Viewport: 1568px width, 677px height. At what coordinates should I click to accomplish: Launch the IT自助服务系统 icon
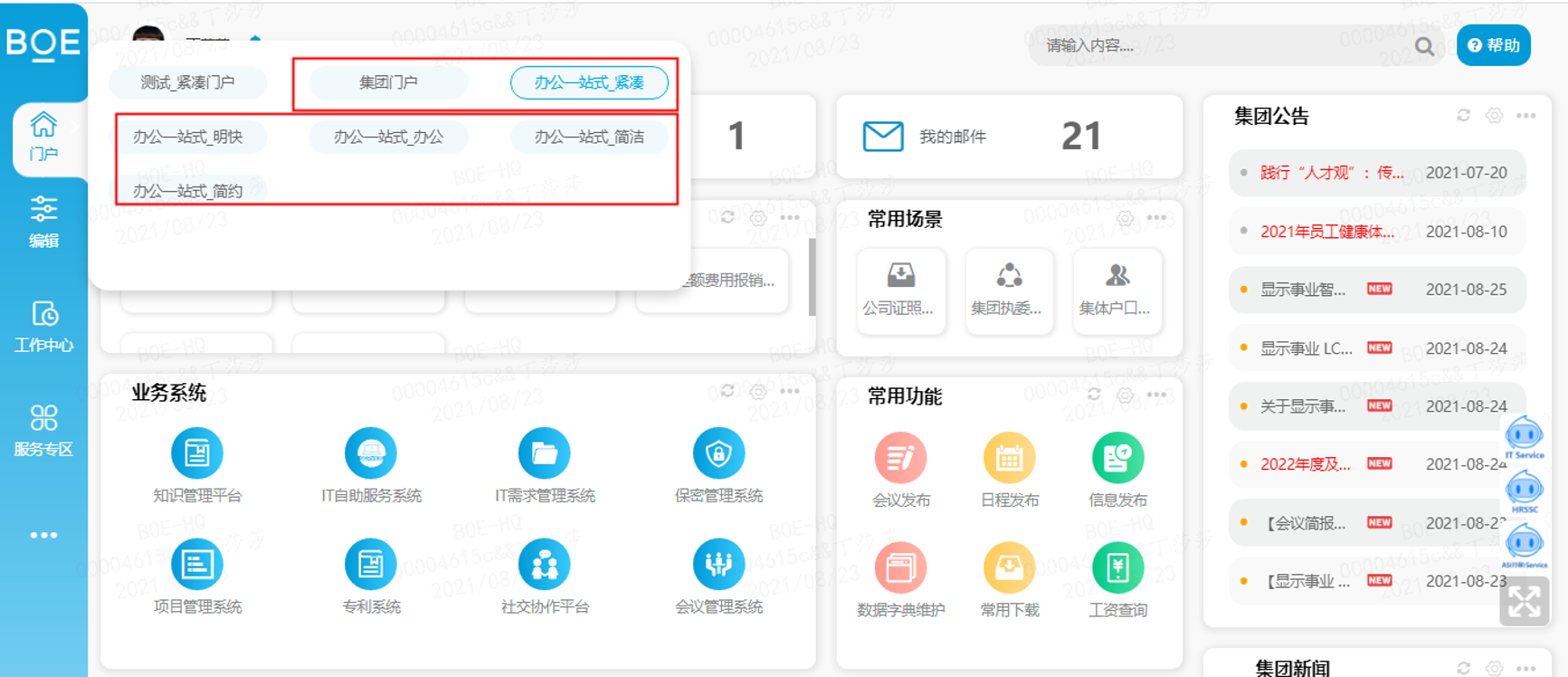click(x=371, y=453)
